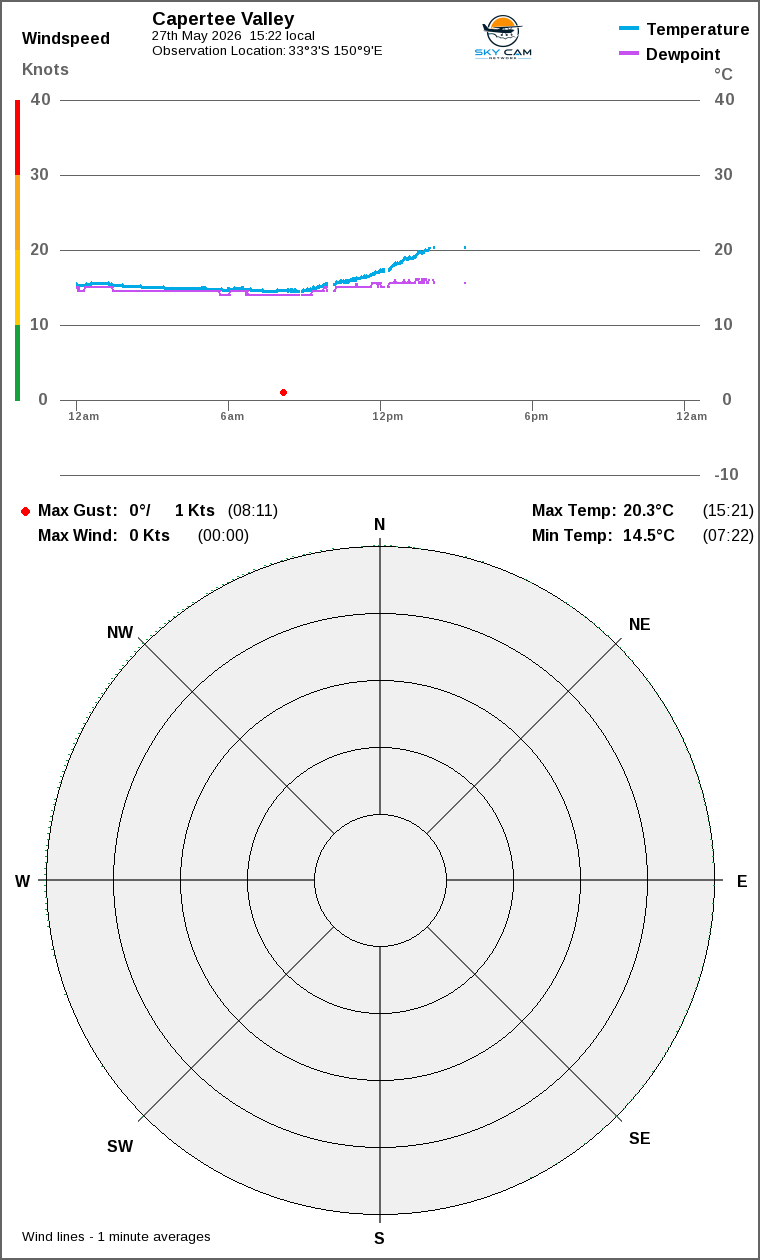Click the N compass label

(x=380, y=525)
